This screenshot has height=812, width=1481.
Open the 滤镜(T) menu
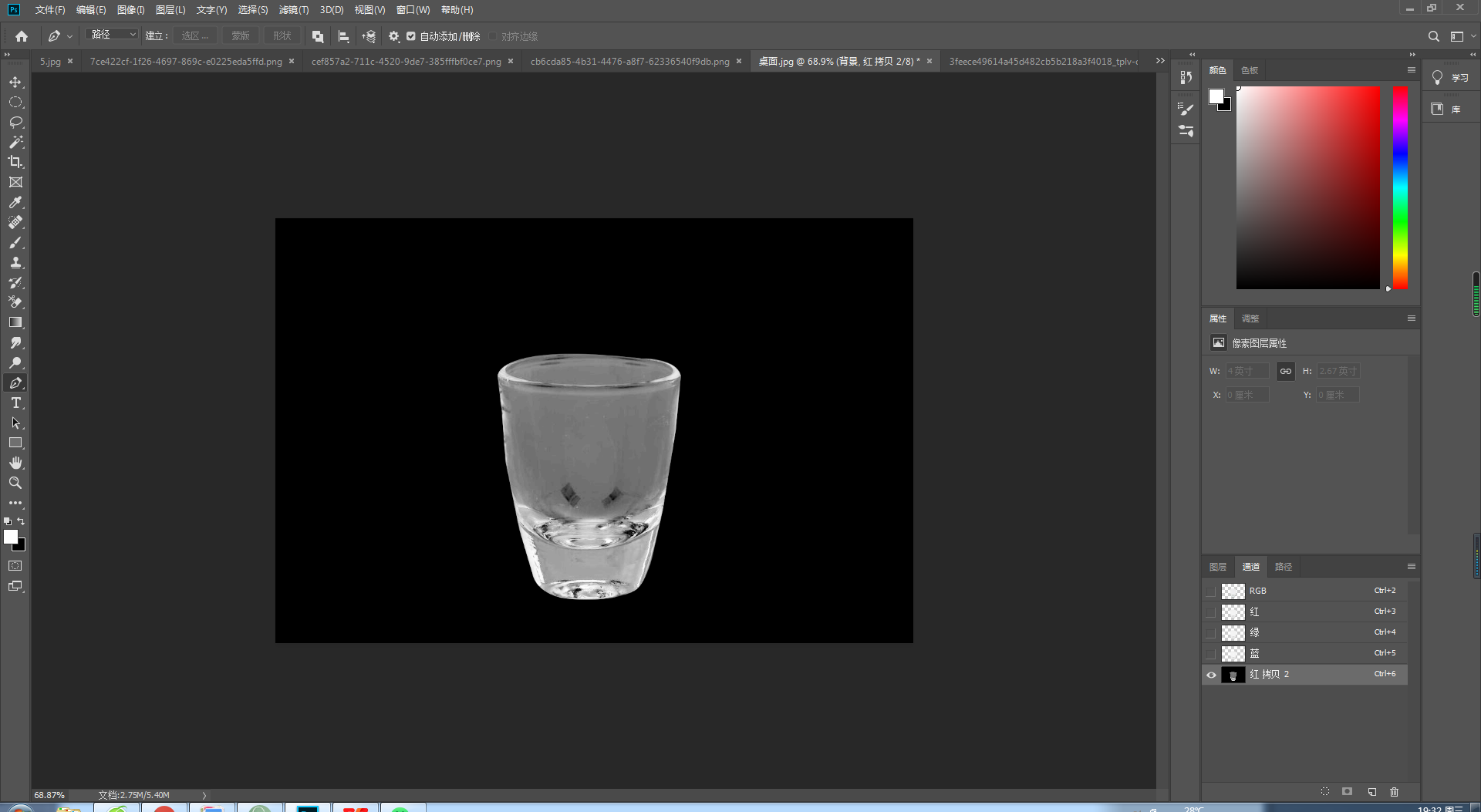coord(293,10)
